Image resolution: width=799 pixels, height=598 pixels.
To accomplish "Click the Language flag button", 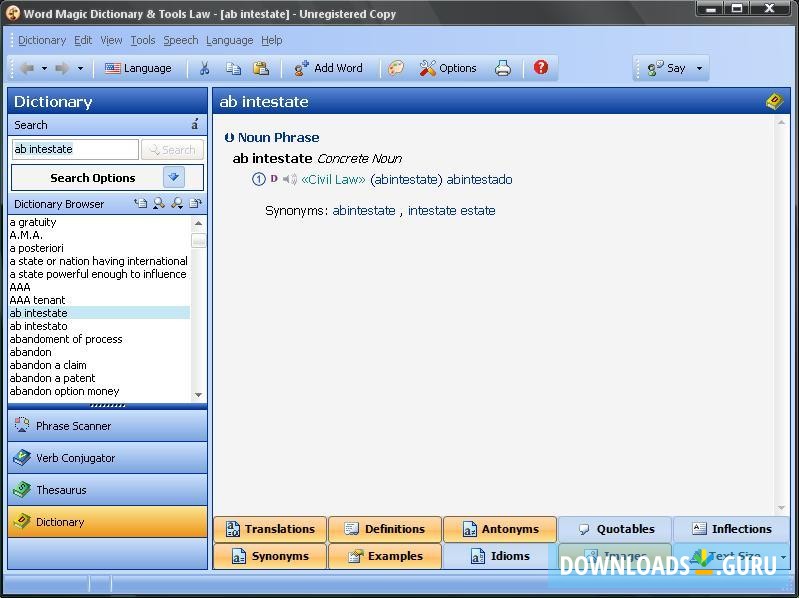I will tap(138, 68).
